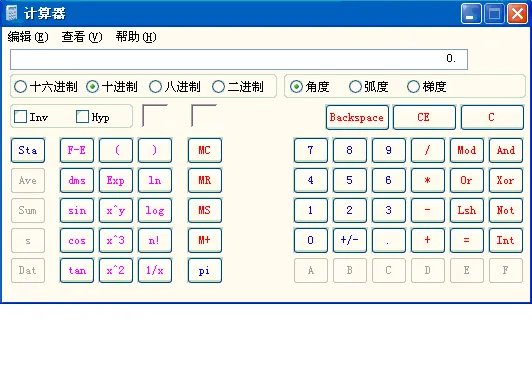The image size is (532, 384).
Task: Click the x^y power key
Action: coord(116,210)
